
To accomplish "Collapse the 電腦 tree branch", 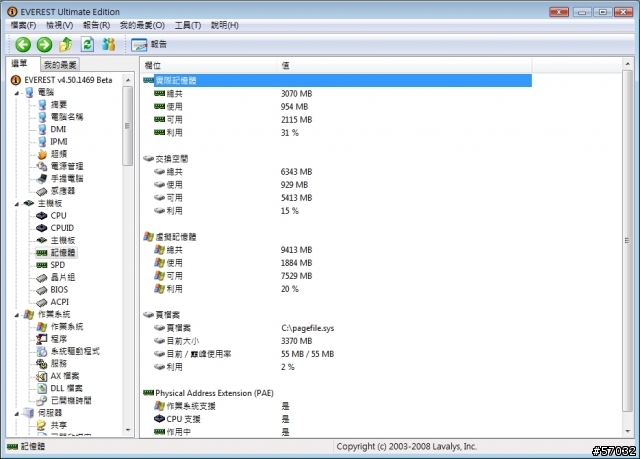I will (x=17, y=93).
